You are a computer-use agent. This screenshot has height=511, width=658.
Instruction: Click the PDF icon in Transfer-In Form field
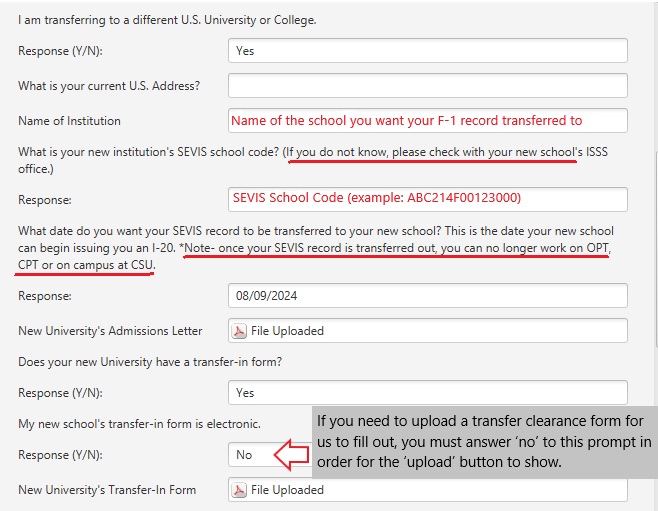(x=239, y=490)
